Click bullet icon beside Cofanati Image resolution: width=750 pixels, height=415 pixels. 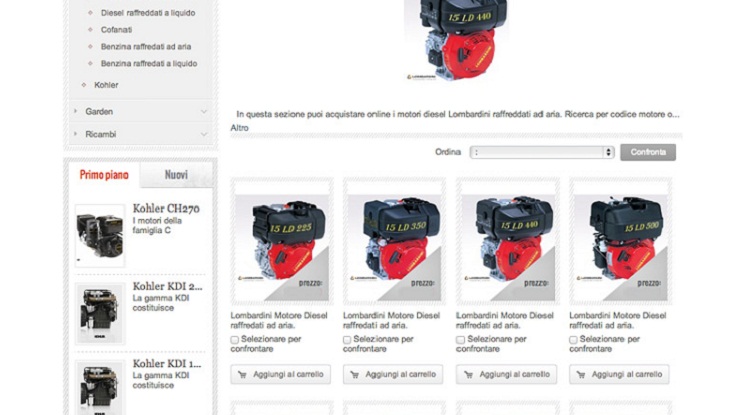[x=90, y=30]
